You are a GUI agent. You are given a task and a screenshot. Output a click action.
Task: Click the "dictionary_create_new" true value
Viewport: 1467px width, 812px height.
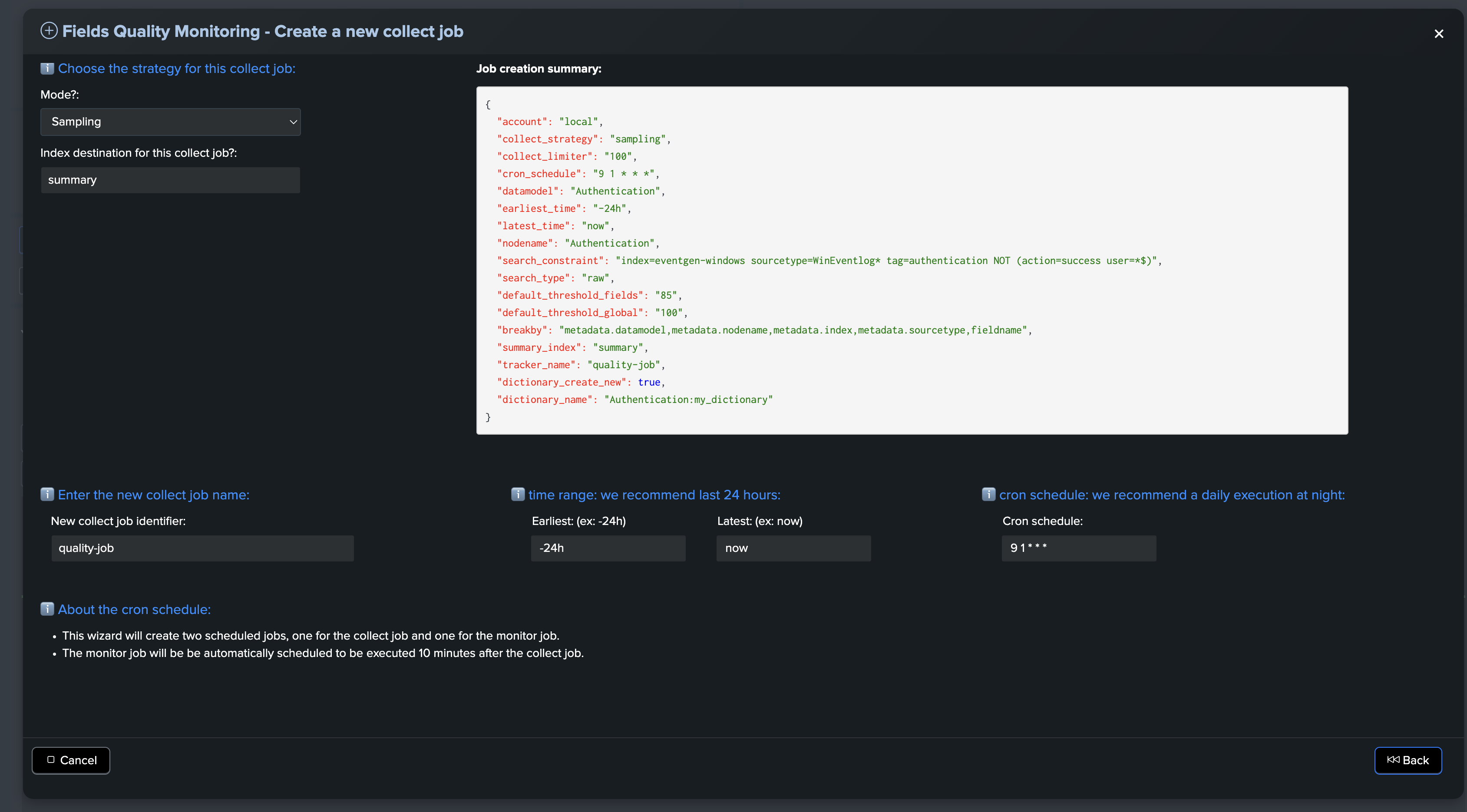tap(649, 382)
